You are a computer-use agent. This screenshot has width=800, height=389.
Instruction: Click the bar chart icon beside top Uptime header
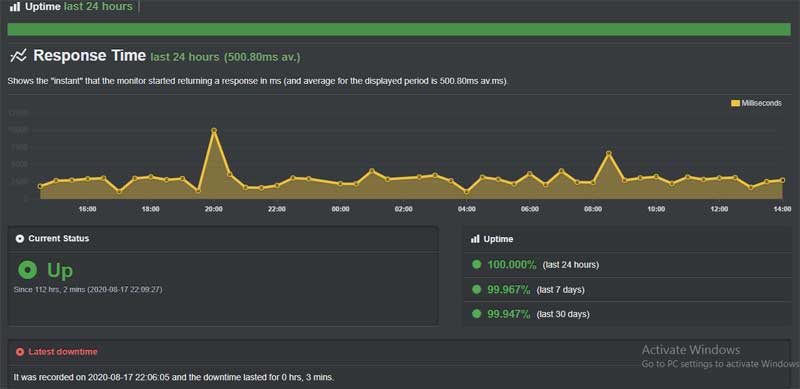pyautogui.click(x=15, y=7)
